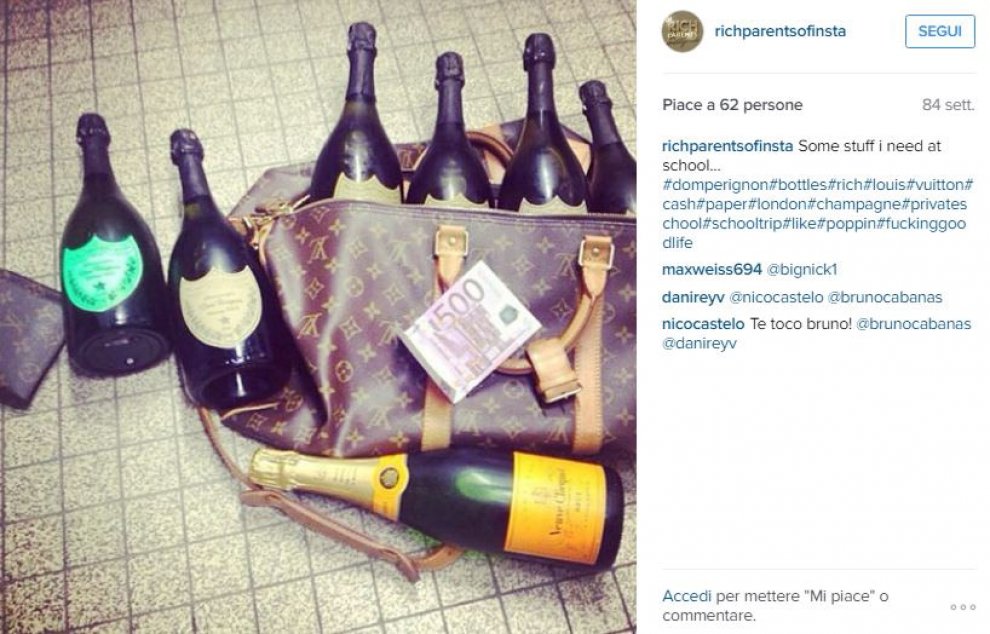Visit commenter nicocastelo's profile

(x=703, y=324)
